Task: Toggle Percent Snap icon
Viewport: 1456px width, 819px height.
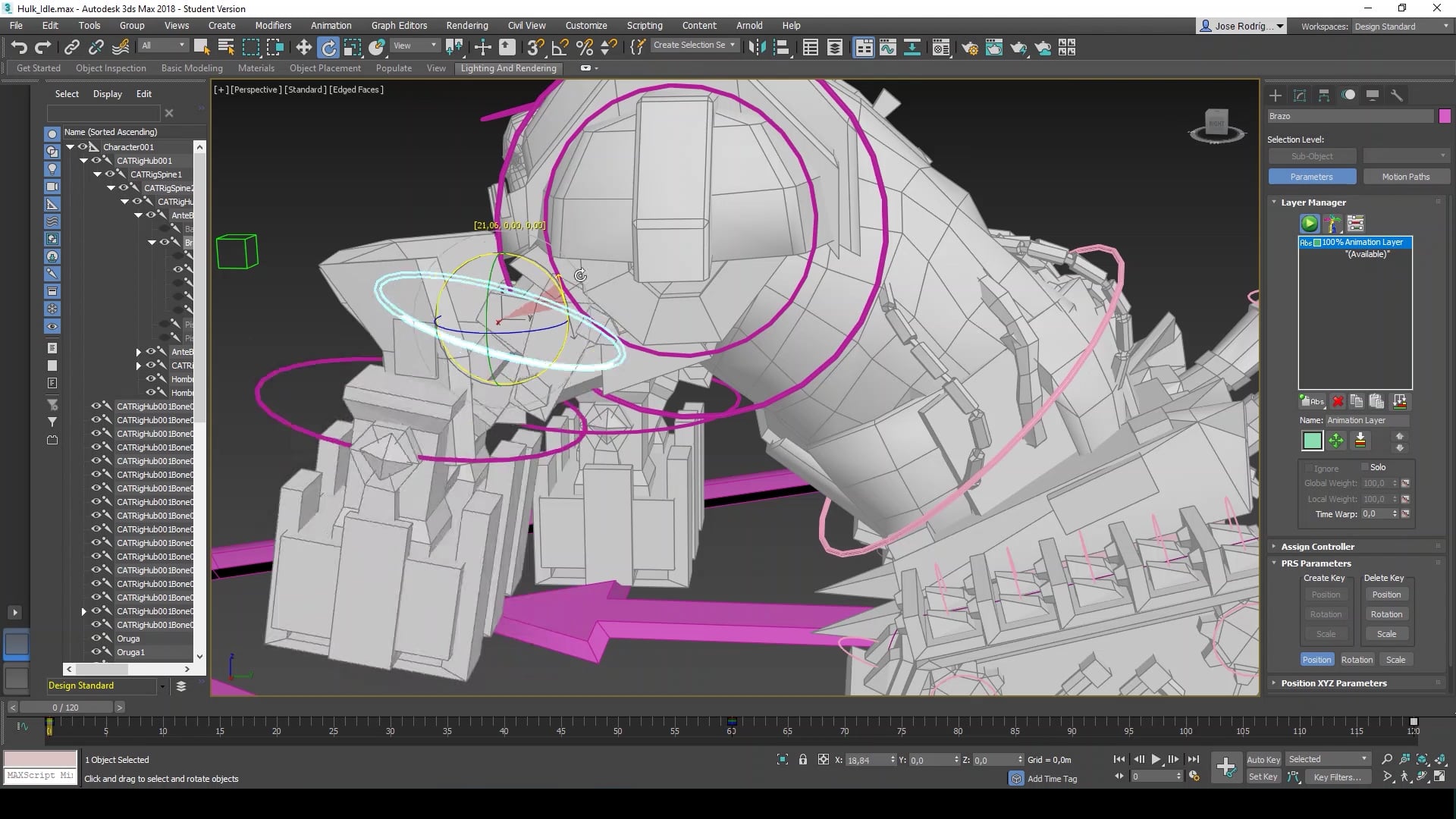Action: (584, 48)
